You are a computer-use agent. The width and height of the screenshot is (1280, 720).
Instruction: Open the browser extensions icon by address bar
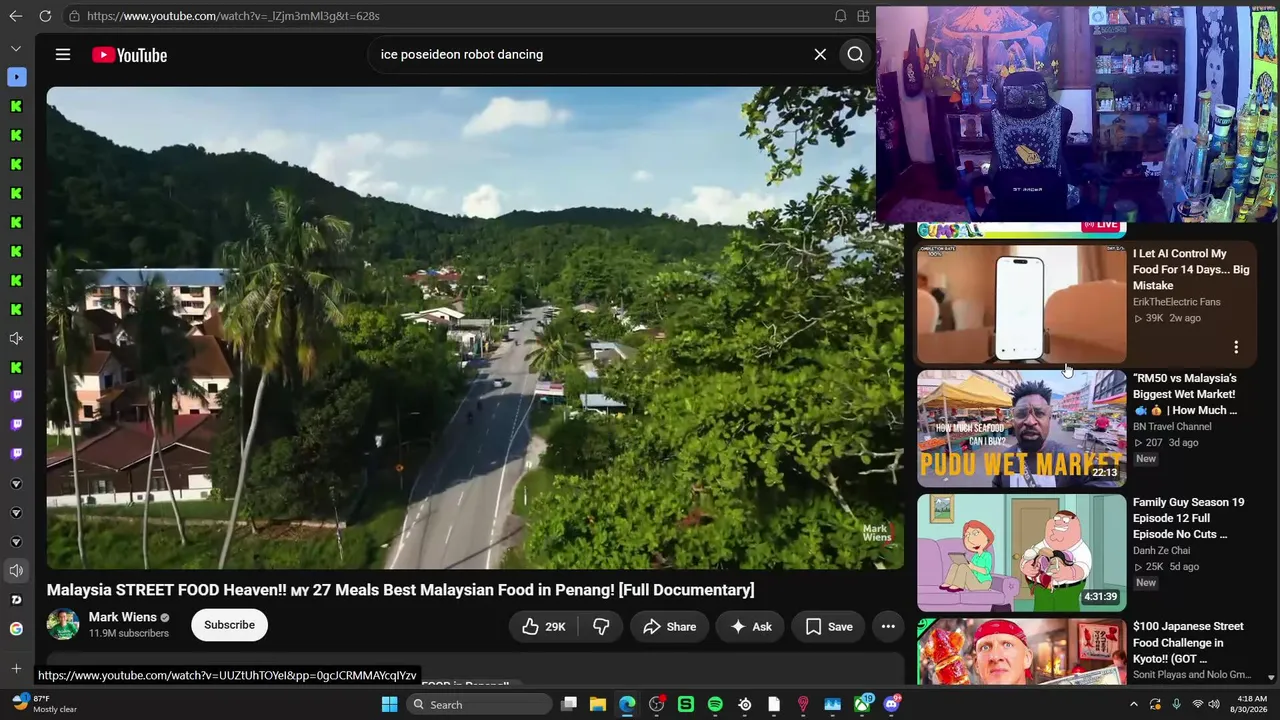click(x=863, y=16)
